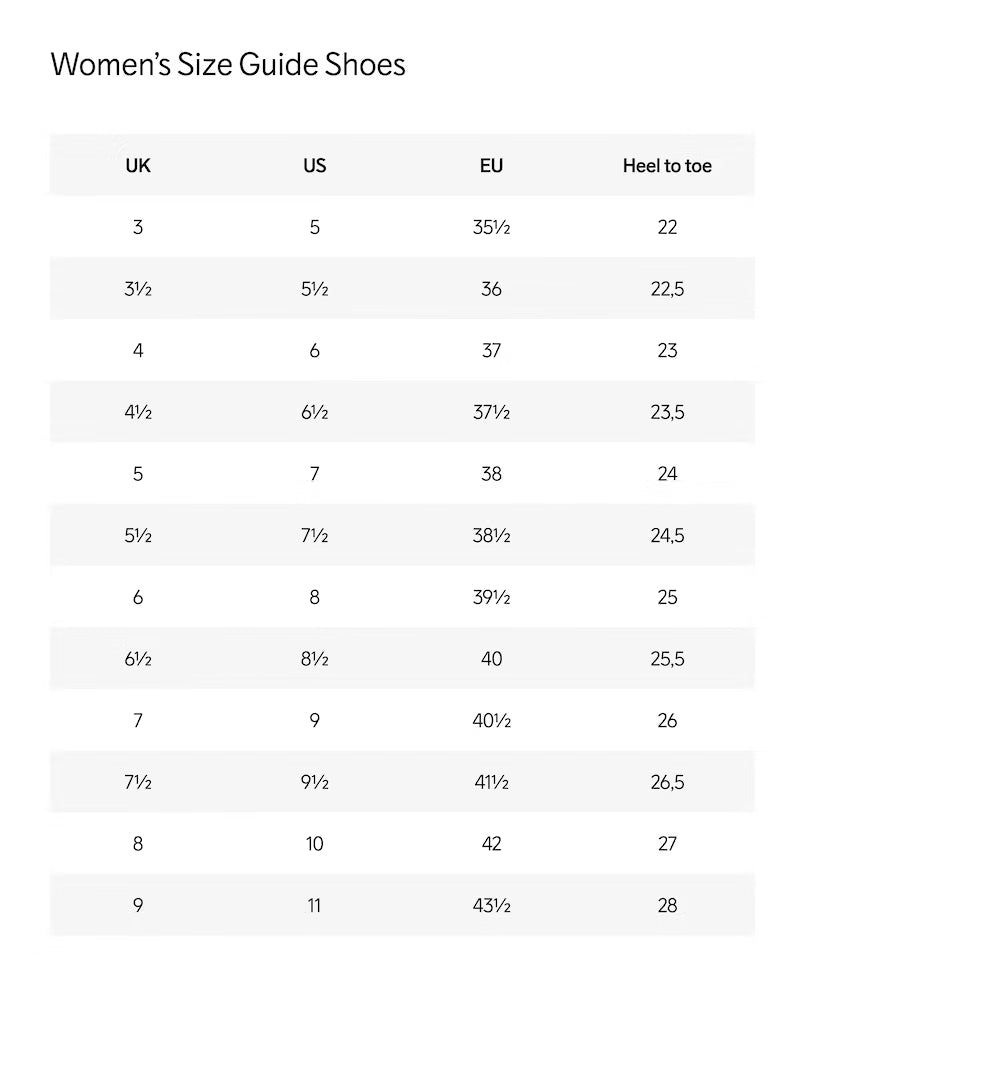Click the "Women's Size Guide Shoes" heading
This screenshot has width=1000, height=1067.
[228, 65]
